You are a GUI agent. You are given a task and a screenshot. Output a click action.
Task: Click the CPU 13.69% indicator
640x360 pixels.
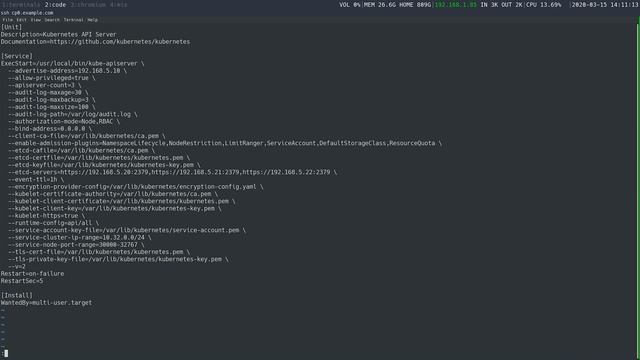pyautogui.click(x=543, y=5)
